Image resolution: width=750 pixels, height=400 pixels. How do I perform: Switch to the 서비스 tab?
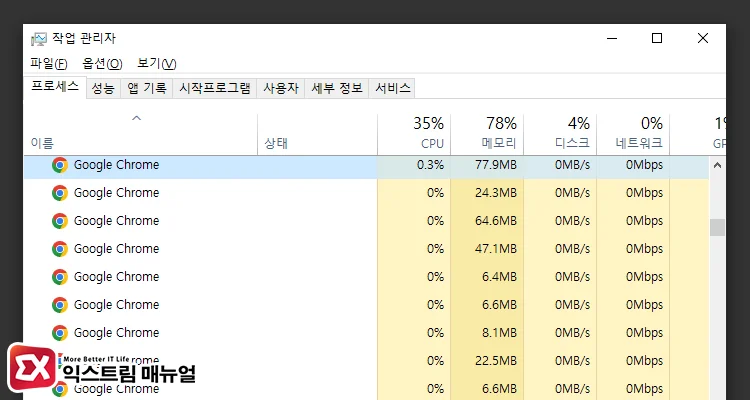(392, 88)
